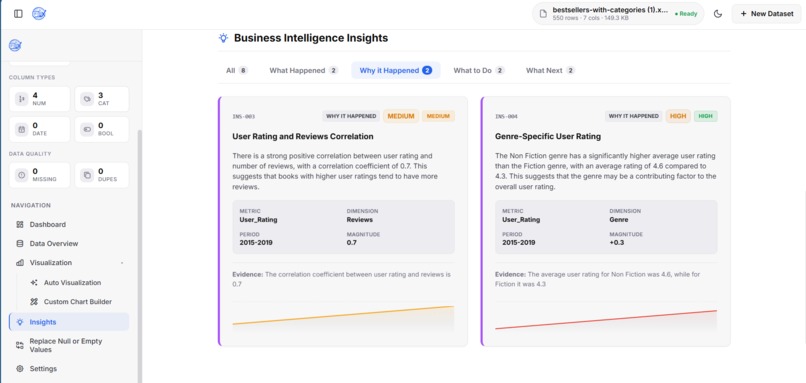Open Dashboard in navigation
806x383 pixels.
coord(69,225)
